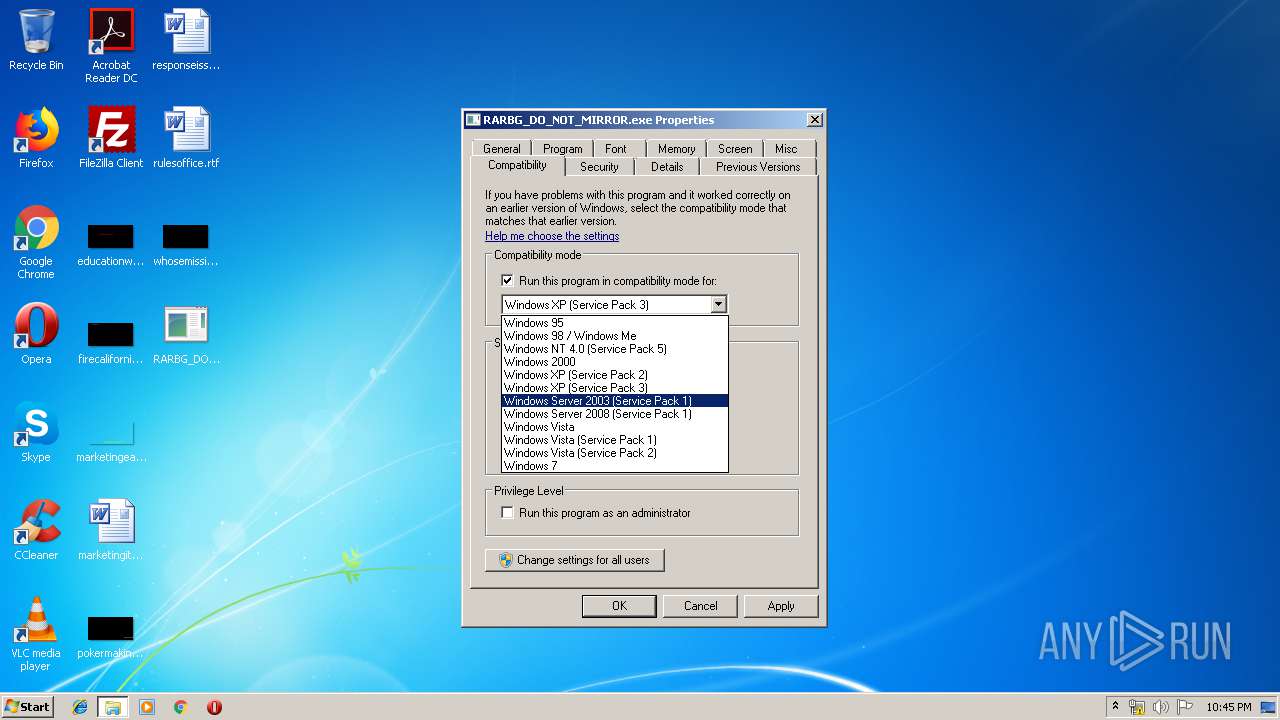Viewport: 1280px width, 720px height.
Task: Select the marketingea desktop file
Action: click(x=111, y=442)
